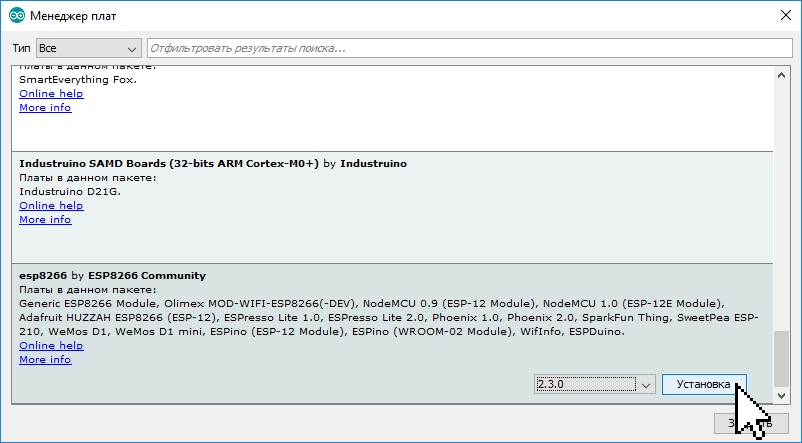Open Online help for SmartEverything Fox
The width and height of the screenshot is (802, 443).
[x=51, y=94]
